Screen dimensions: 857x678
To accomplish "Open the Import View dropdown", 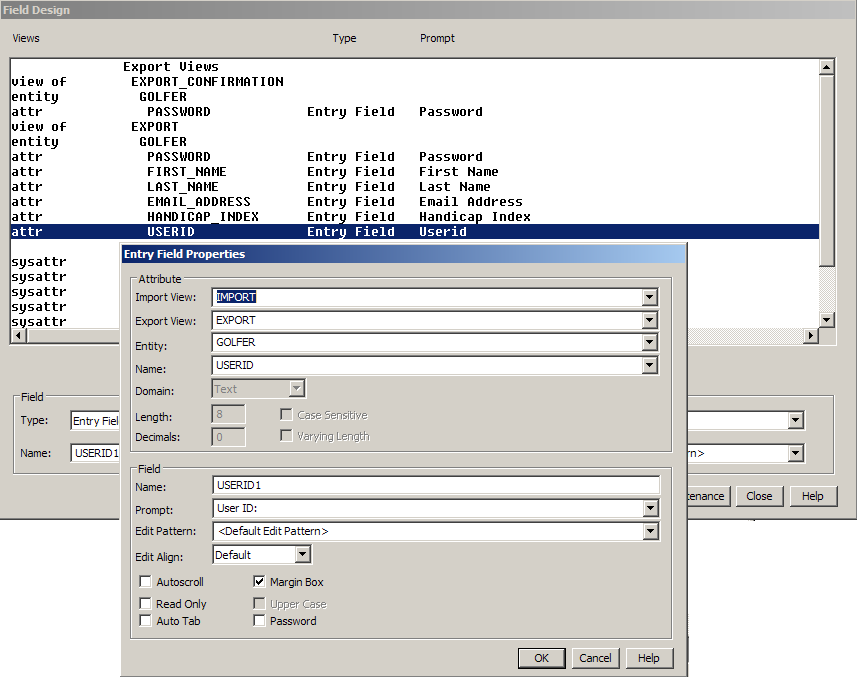I will tap(649, 297).
